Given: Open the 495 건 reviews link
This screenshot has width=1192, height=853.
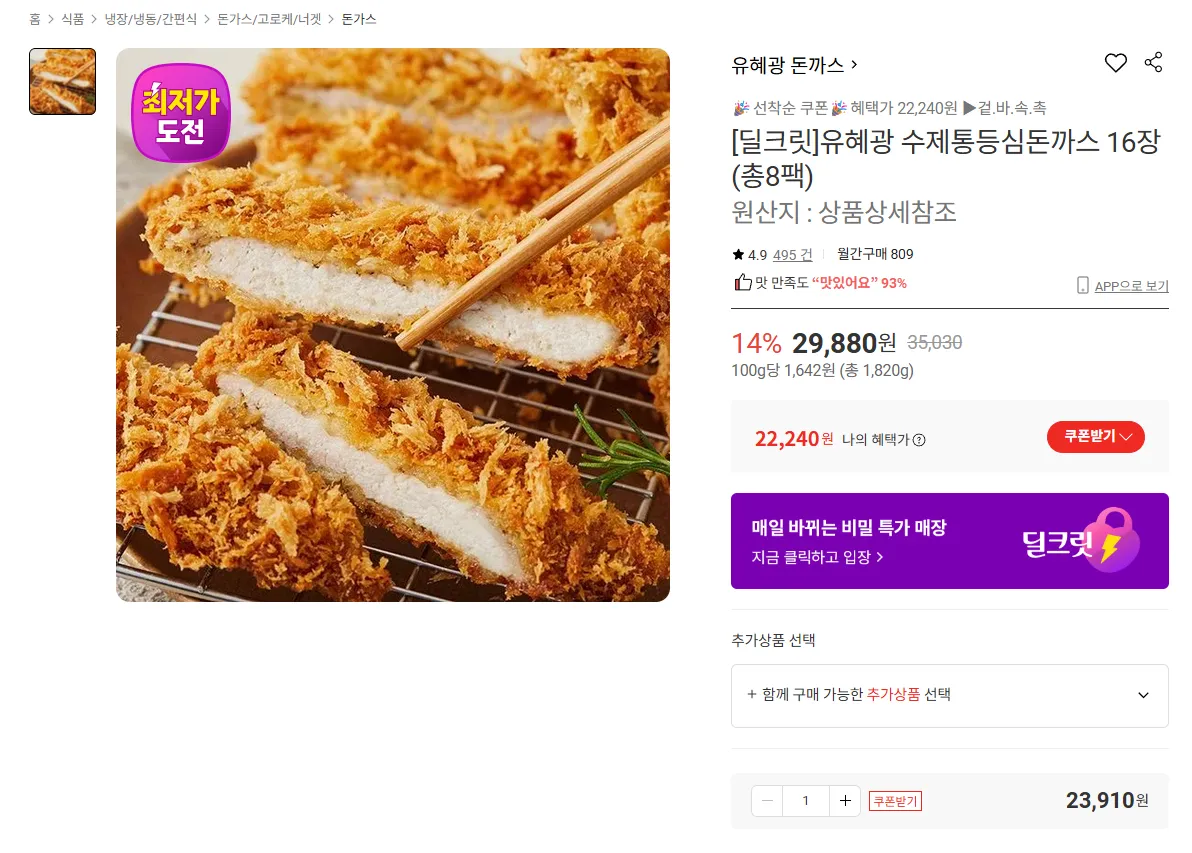Looking at the screenshot, I should [x=792, y=255].
